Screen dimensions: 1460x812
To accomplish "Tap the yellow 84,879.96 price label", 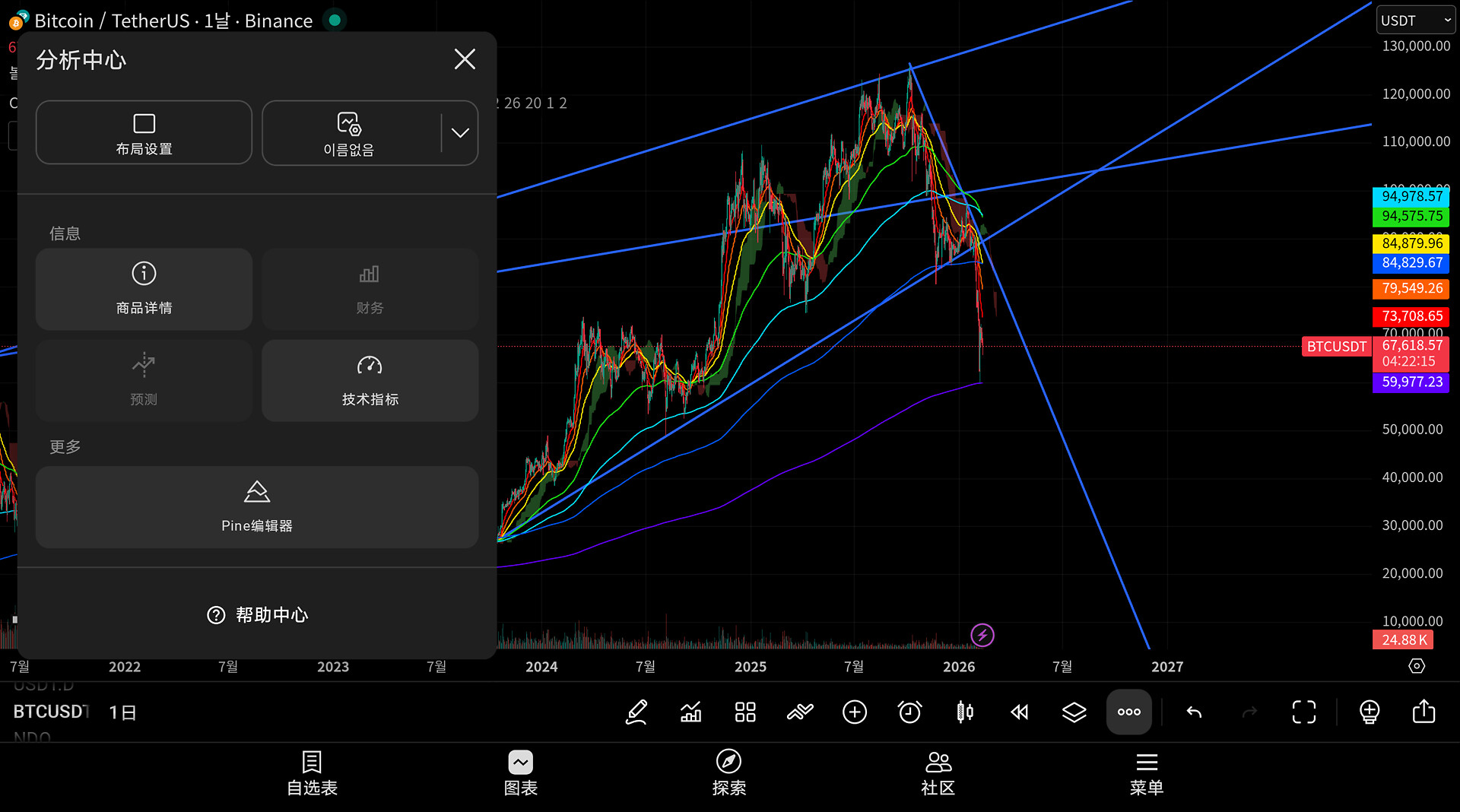I will [1411, 243].
